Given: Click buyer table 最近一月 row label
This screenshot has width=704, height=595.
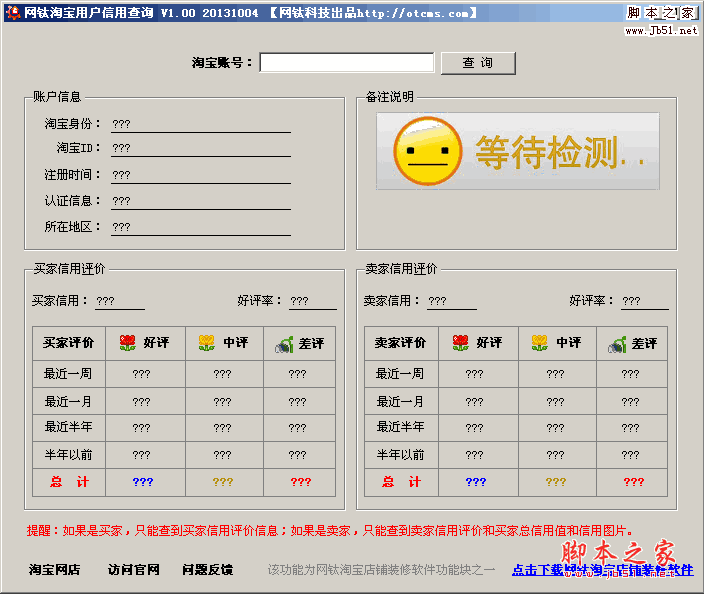Looking at the screenshot, I should click(68, 401).
